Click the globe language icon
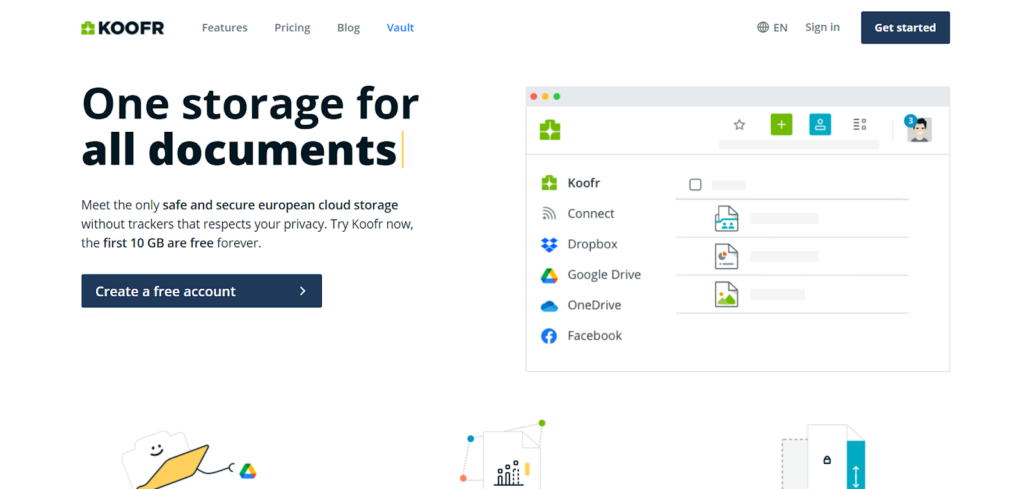This screenshot has width=1024, height=489. click(x=763, y=27)
